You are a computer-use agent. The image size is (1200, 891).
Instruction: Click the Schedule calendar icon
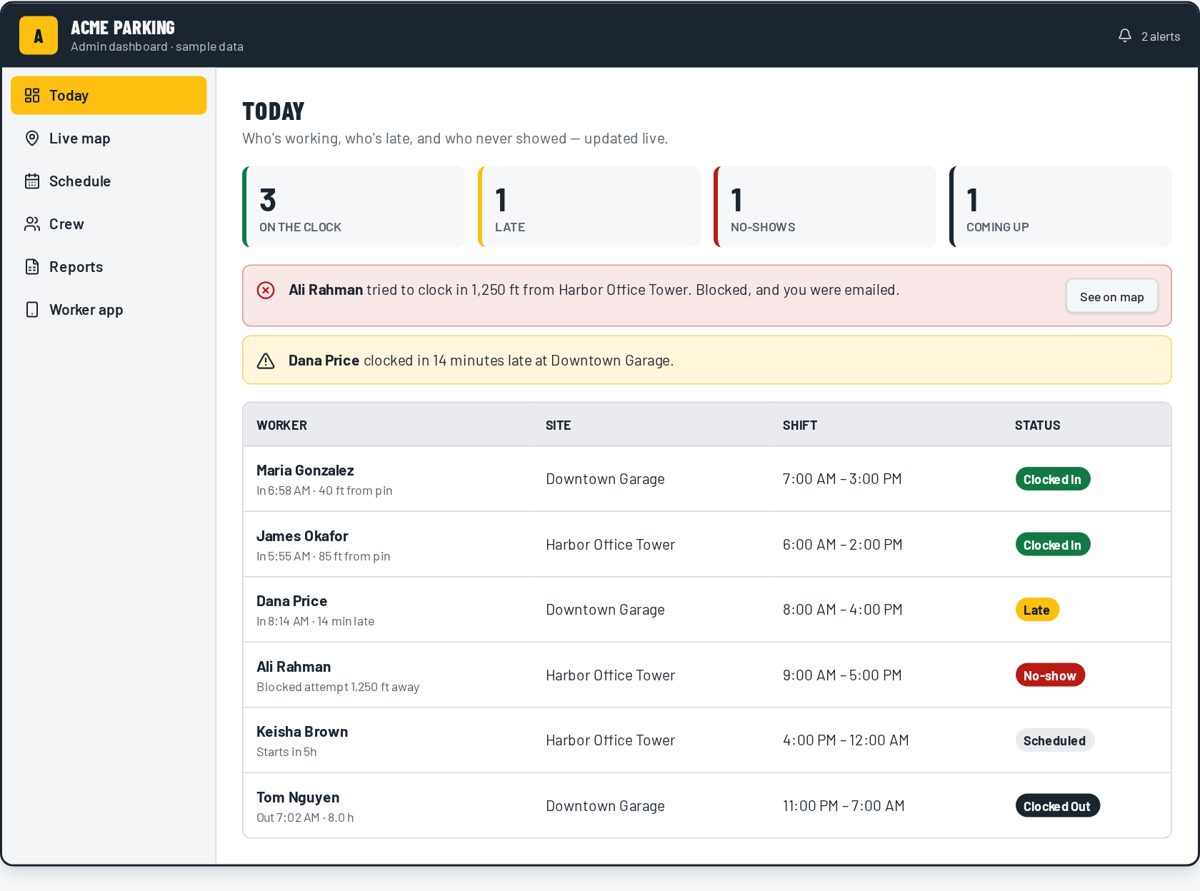32,181
